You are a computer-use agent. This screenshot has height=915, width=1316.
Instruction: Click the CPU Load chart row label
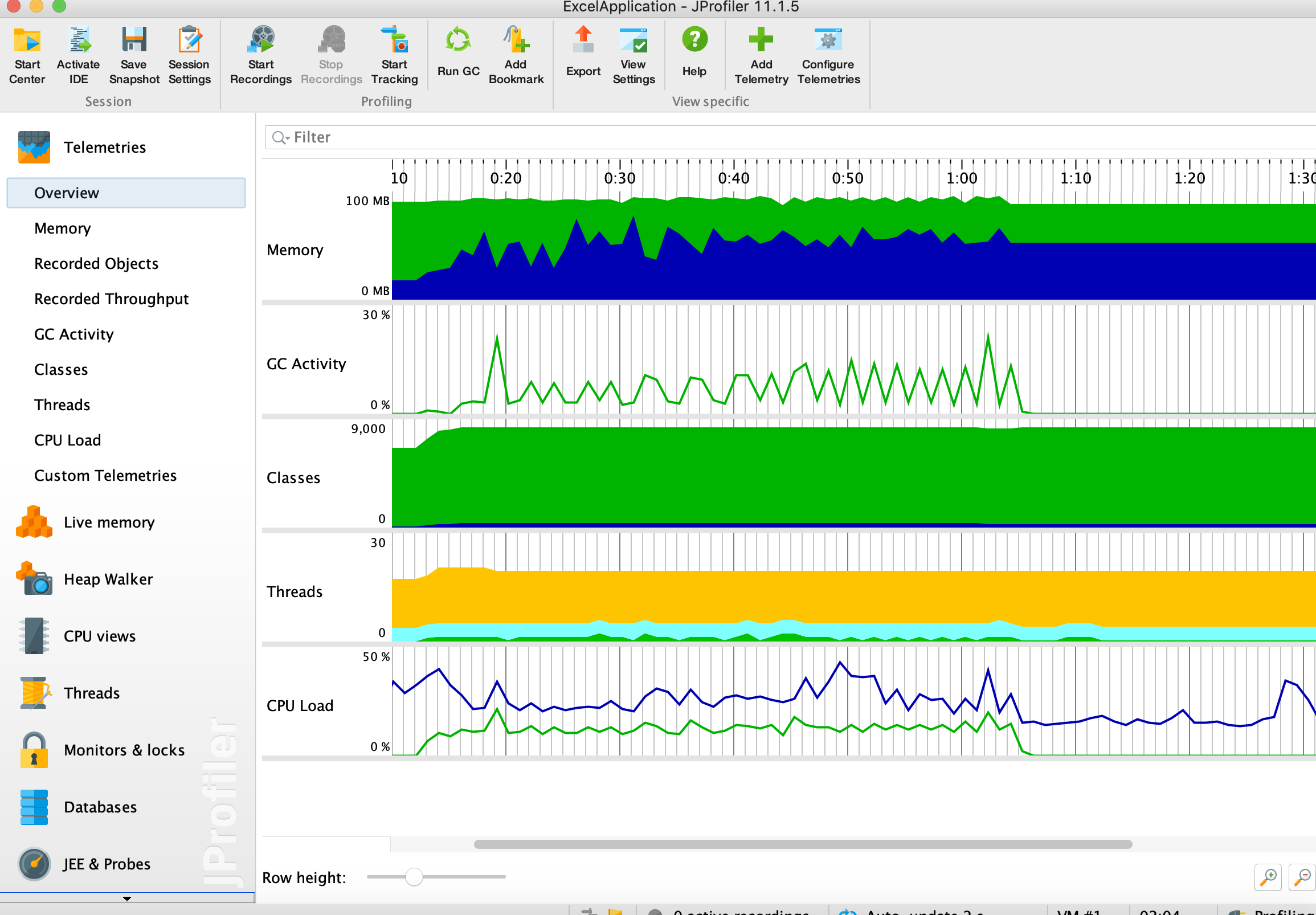point(300,706)
